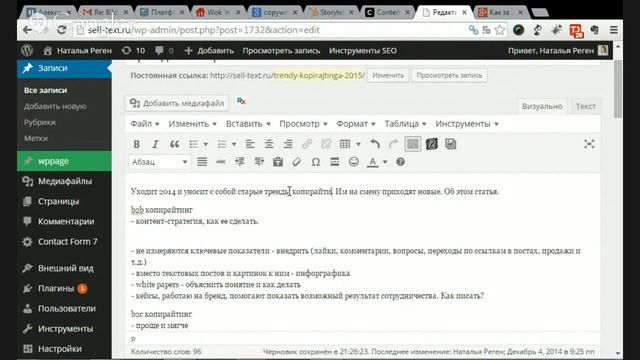Open the Абзац paragraph format dropdown

(159, 162)
